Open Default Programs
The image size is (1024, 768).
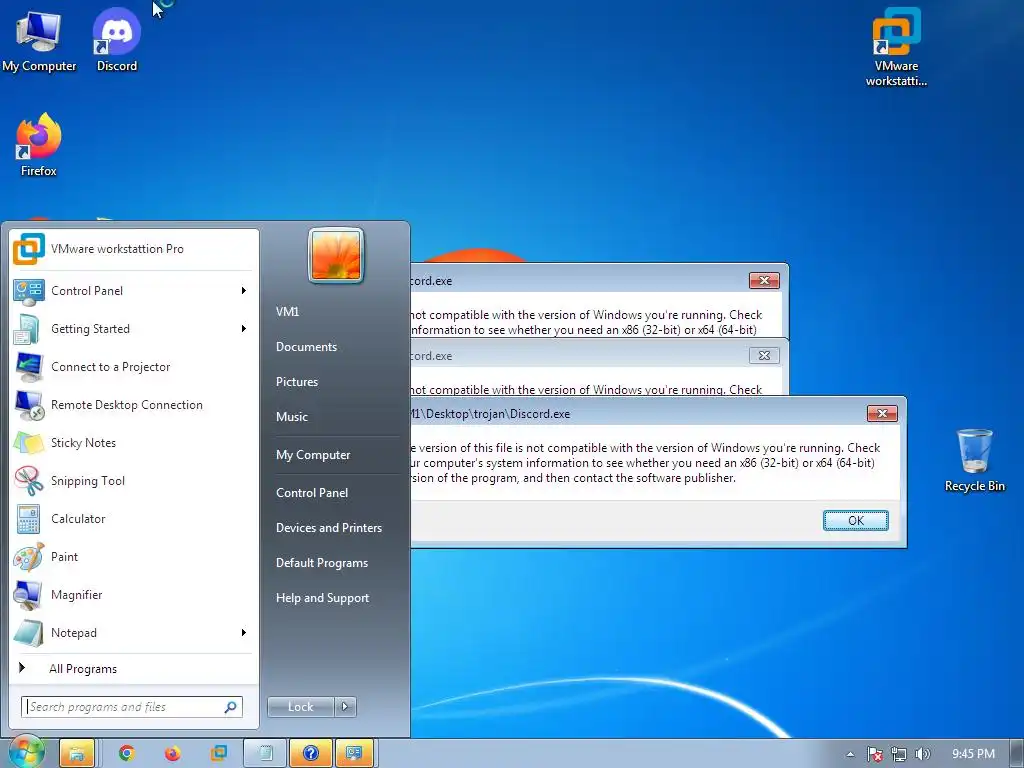322,563
